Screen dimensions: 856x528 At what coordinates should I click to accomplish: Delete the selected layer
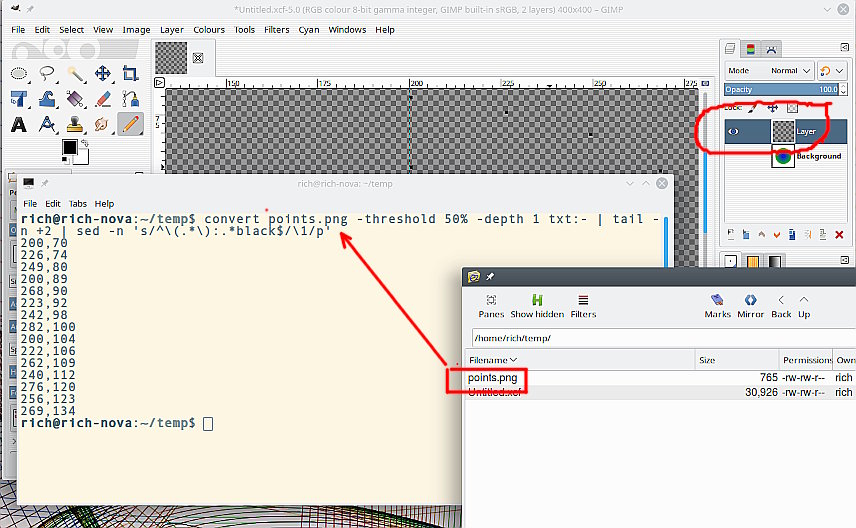coord(840,235)
